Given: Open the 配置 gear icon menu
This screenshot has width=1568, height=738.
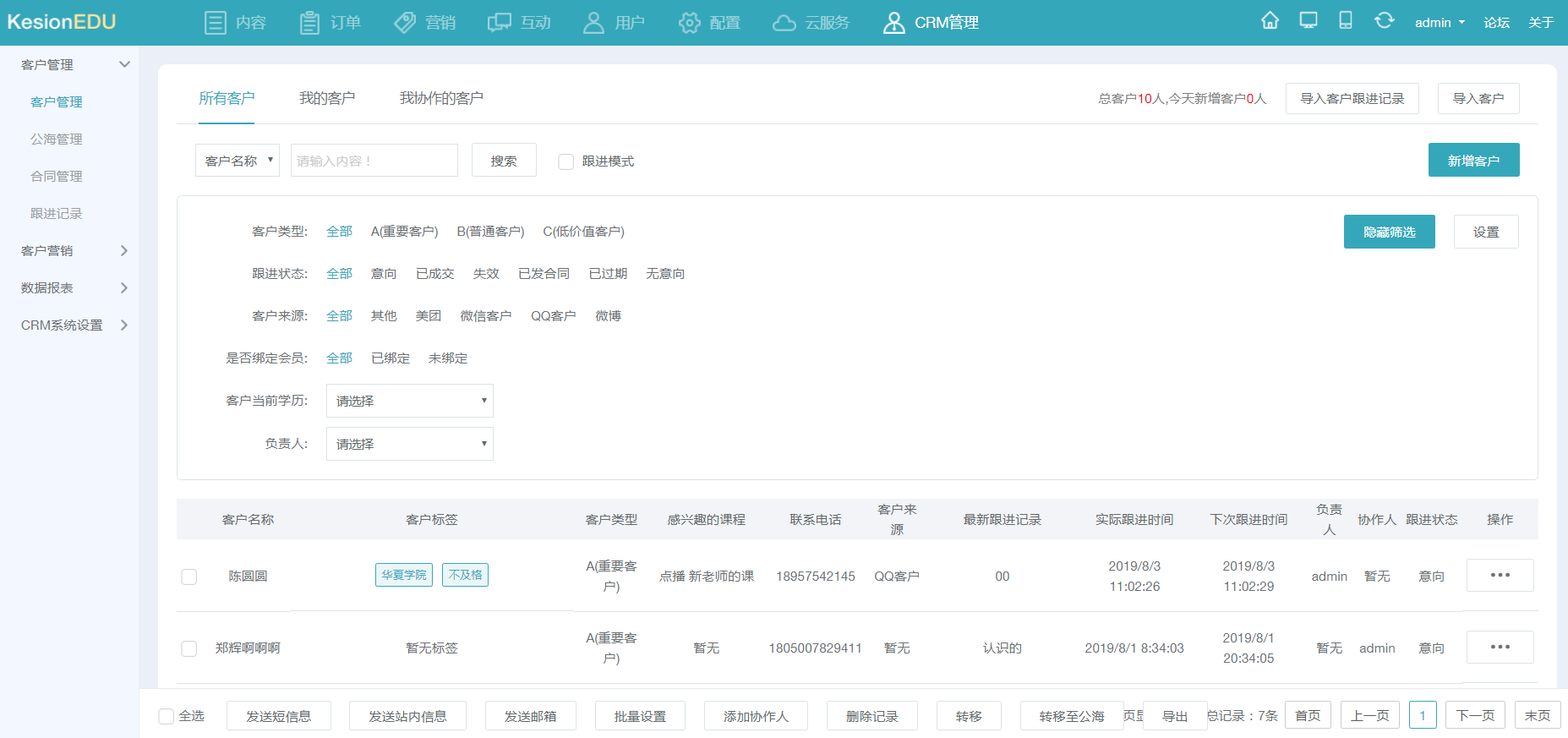Looking at the screenshot, I should point(690,23).
